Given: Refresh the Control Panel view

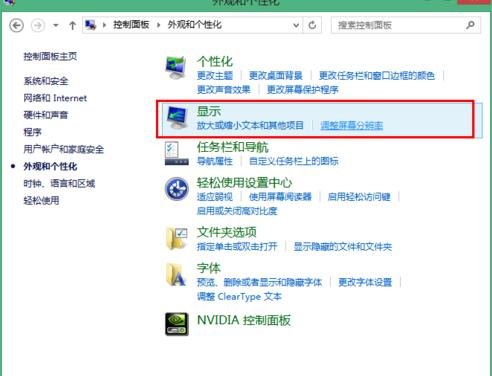Looking at the screenshot, I should pyautogui.click(x=312, y=25).
